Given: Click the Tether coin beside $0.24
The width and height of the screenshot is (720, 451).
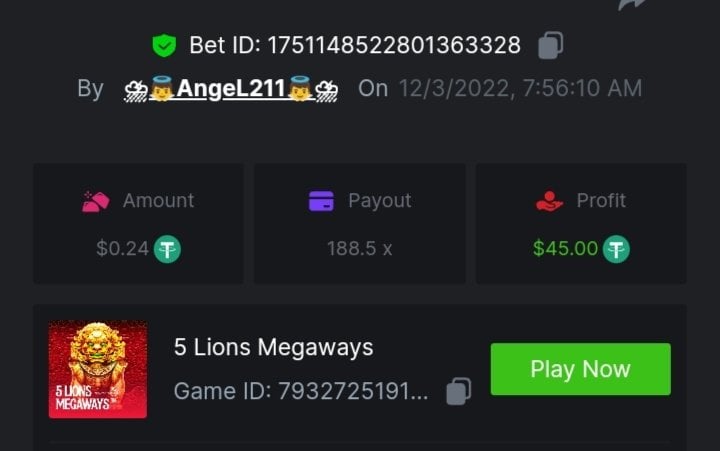Looking at the screenshot, I should click(x=167, y=248).
